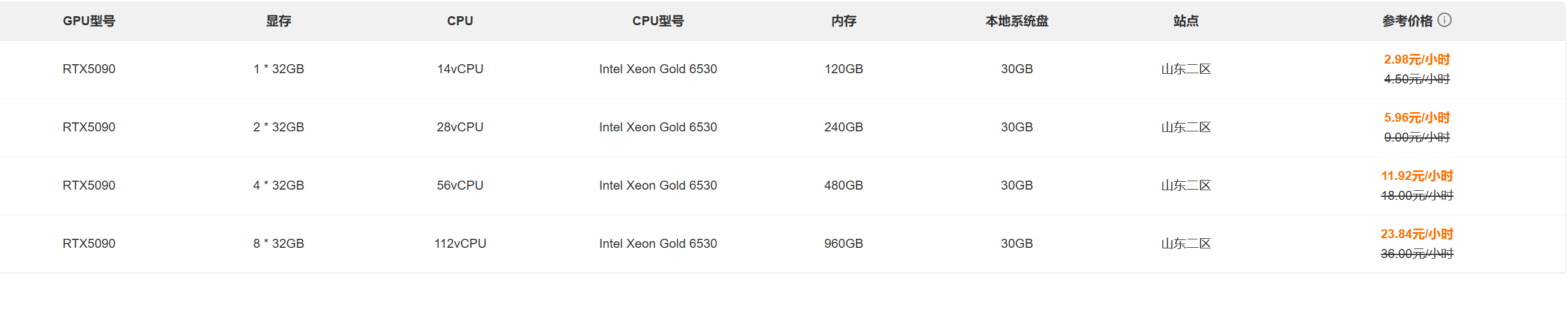Click the 站点 column header
The image size is (1568, 324).
[1186, 21]
